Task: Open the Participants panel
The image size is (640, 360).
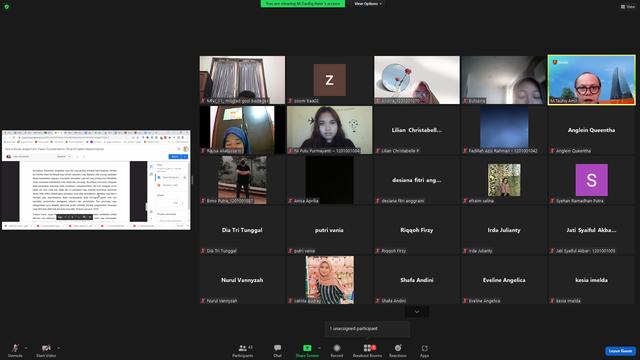Action: coord(243,350)
